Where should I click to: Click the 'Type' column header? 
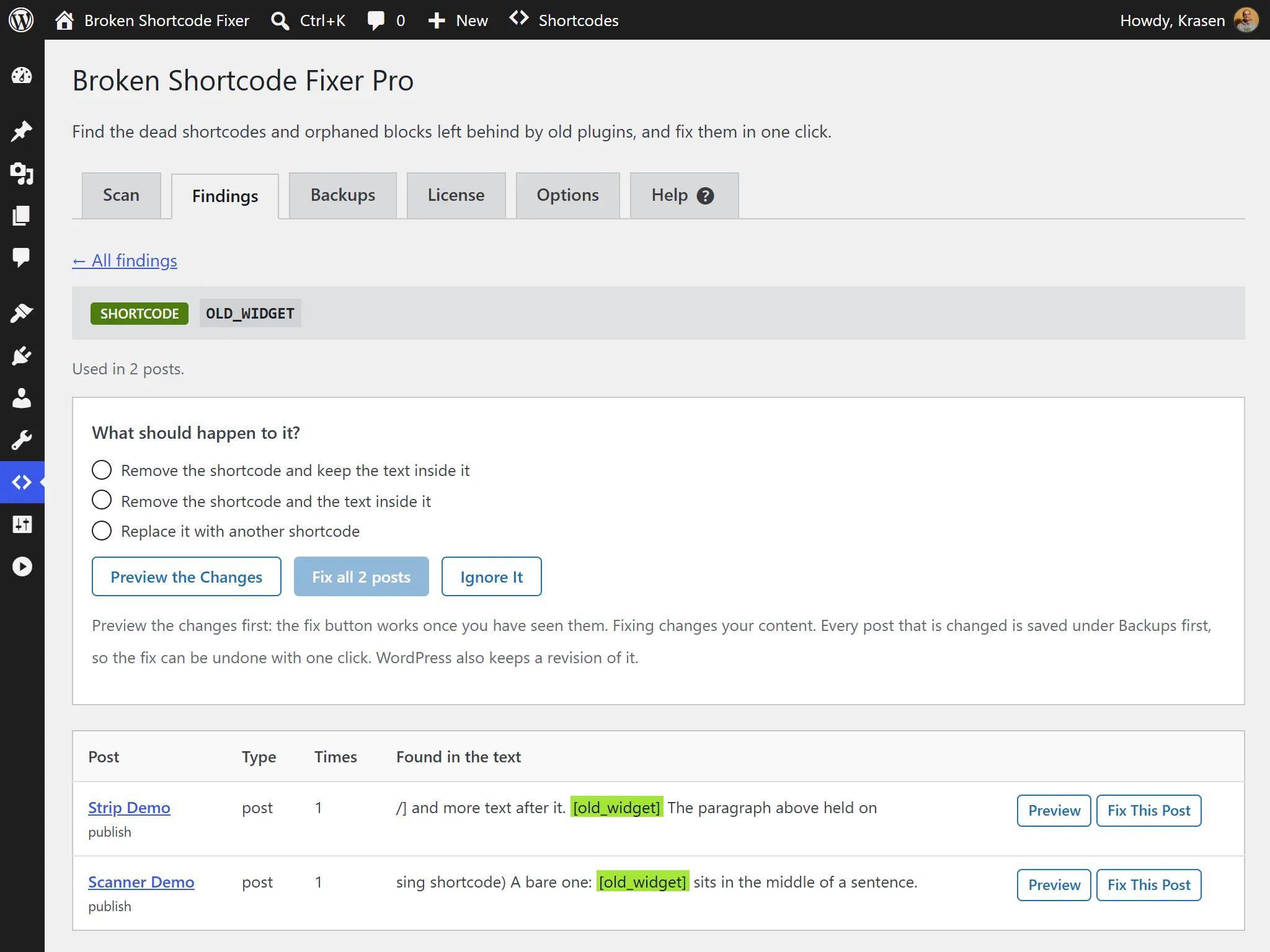(x=259, y=757)
